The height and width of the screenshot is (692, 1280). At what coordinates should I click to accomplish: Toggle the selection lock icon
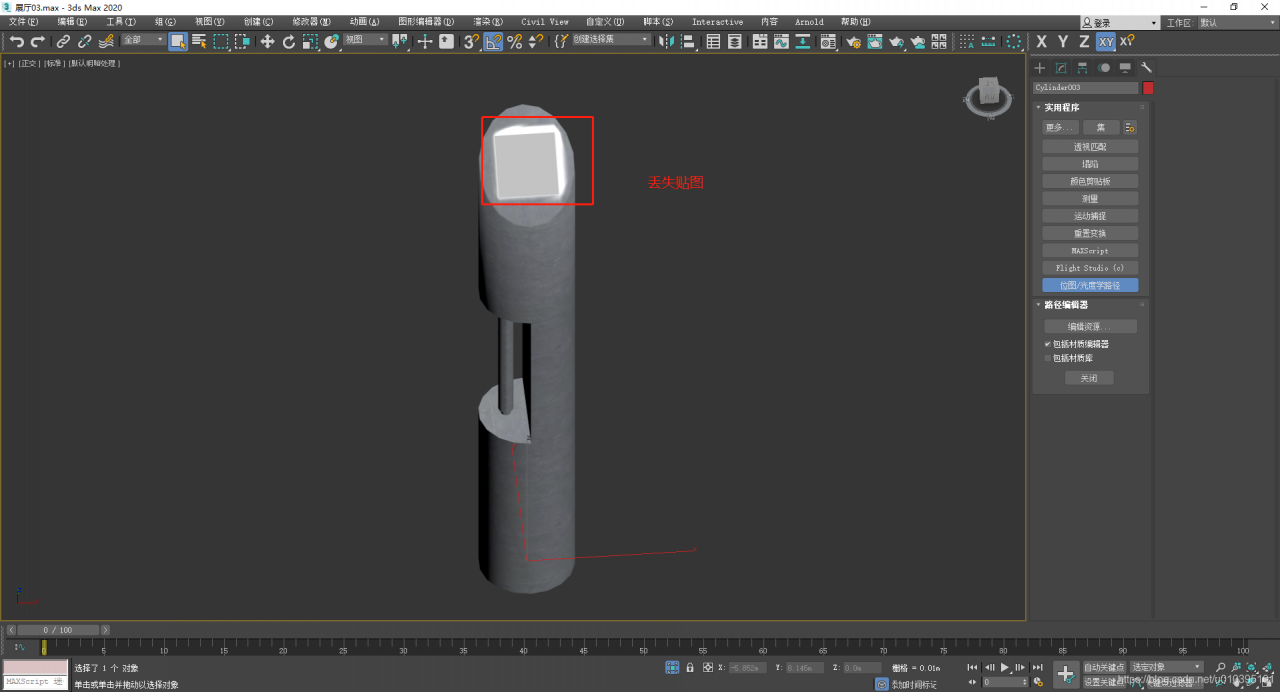pyautogui.click(x=690, y=667)
